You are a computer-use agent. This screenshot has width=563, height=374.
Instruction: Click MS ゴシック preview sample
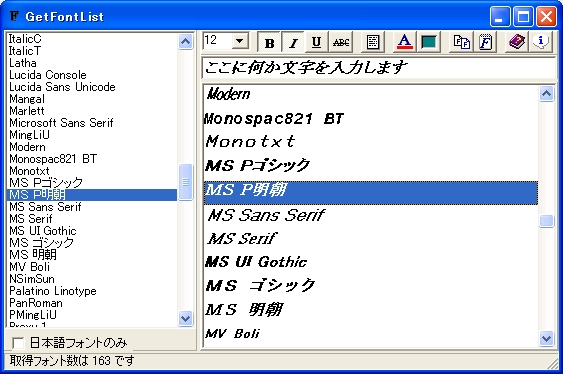[x=260, y=286]
